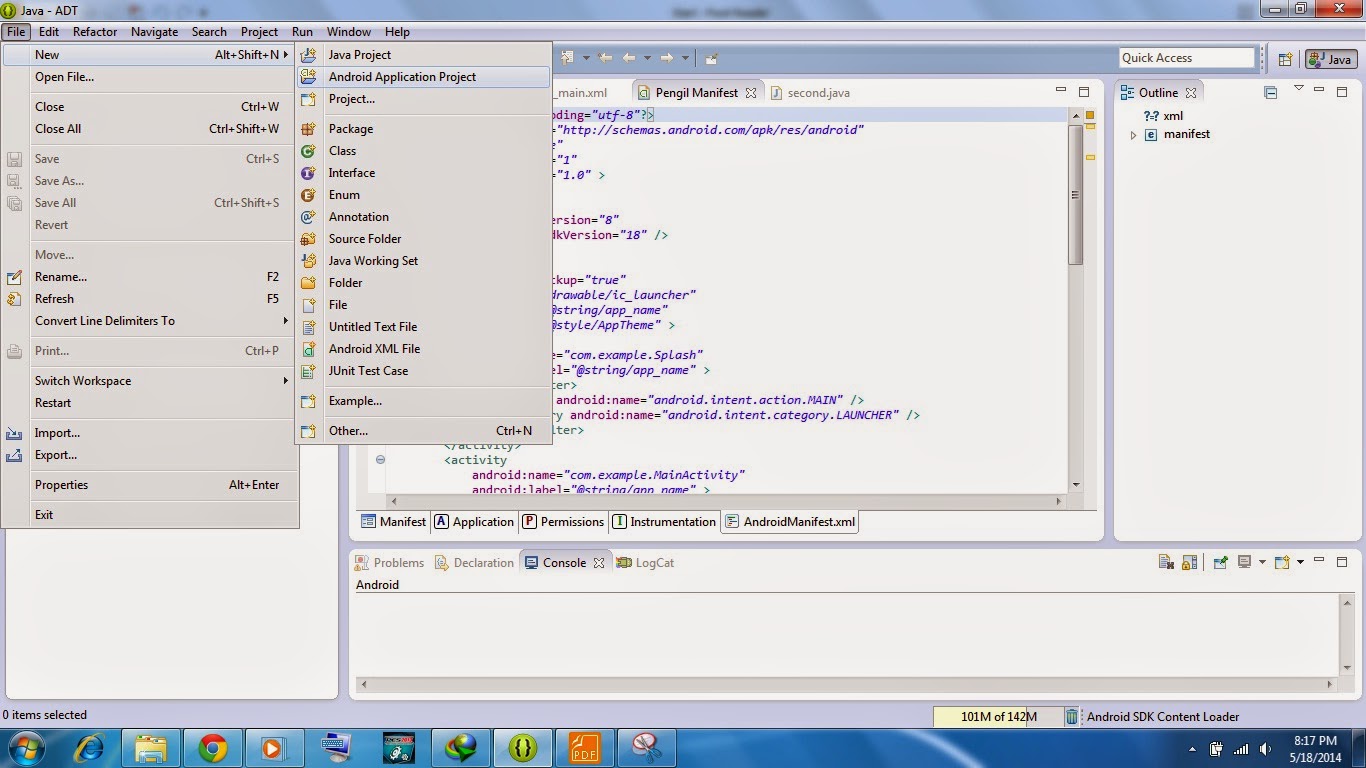Click the Collapse All icon in the Outline panel
This screenshot has height=768, width=1366.
pos(1270,93)
